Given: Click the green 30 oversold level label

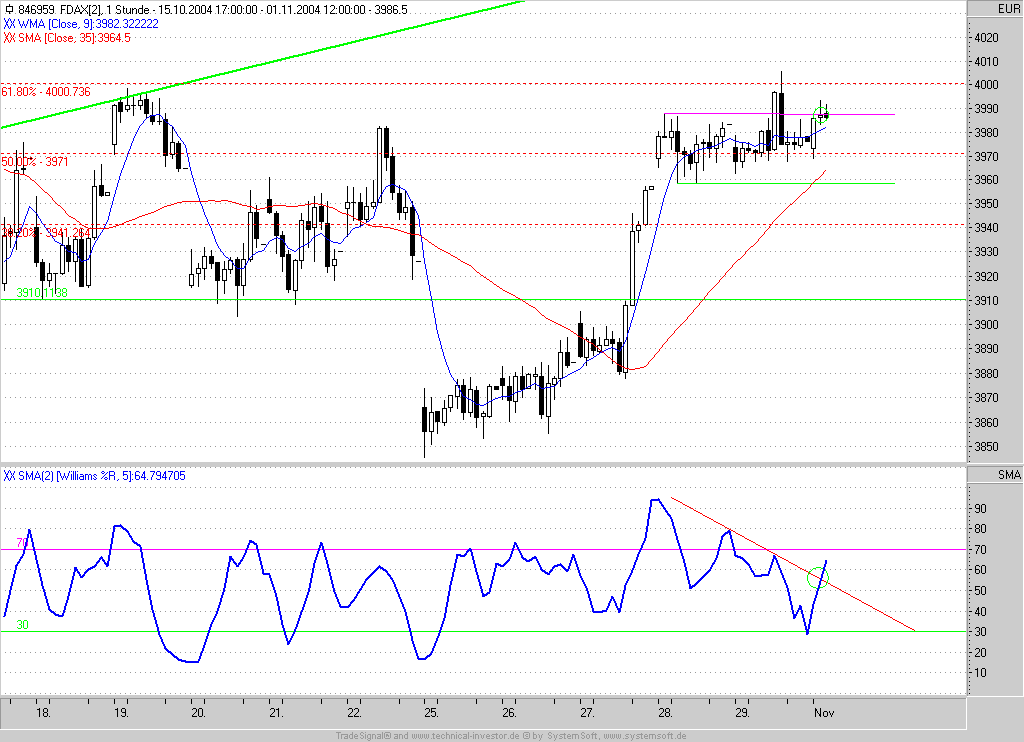Looking at the screenshot, I should pyautogui.click(x=21, y=625).
